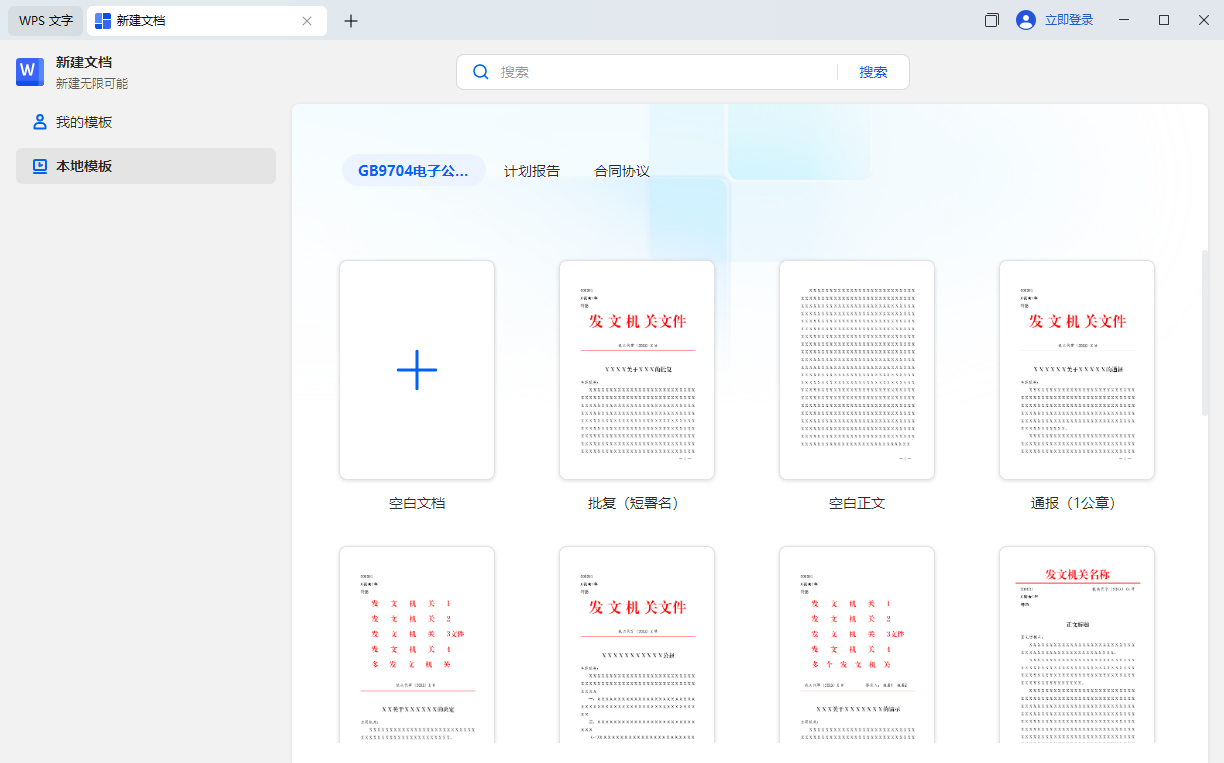Switch to the 计划报告 category
Screen dimensions: 1224x763
point(531,170)
